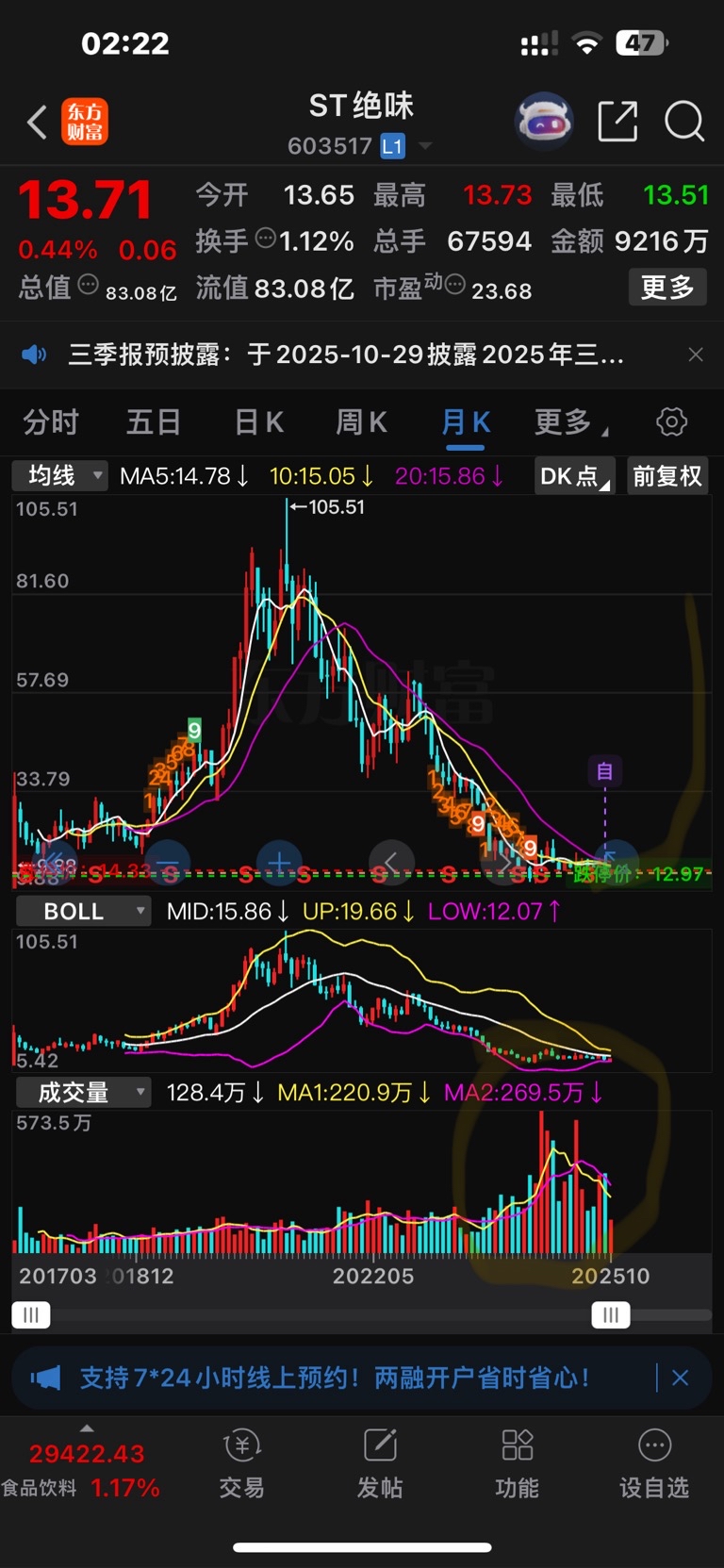
Task: Tap the 02:22 clock in status bar
Action: [125, 43]
